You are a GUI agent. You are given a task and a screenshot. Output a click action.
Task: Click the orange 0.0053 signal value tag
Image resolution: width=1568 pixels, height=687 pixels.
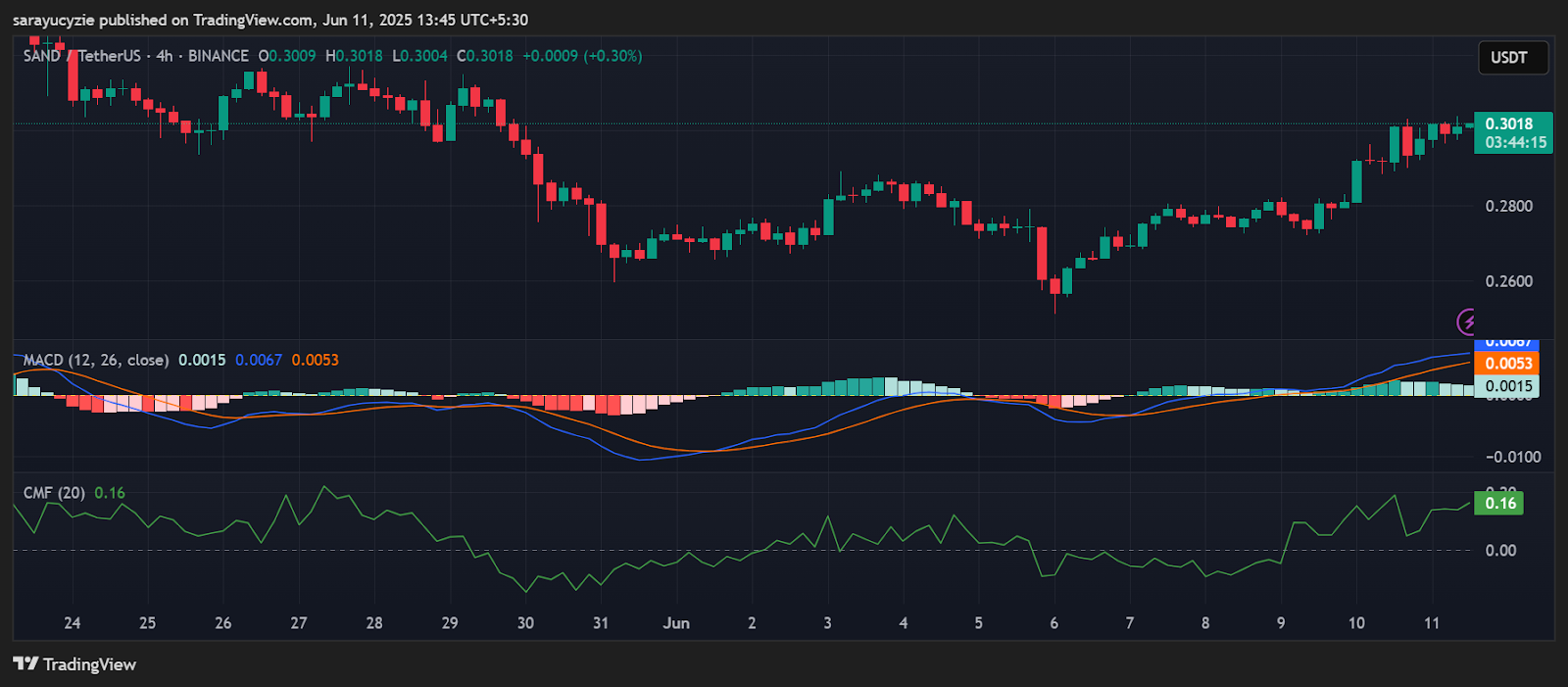[x=1507, y=364]
